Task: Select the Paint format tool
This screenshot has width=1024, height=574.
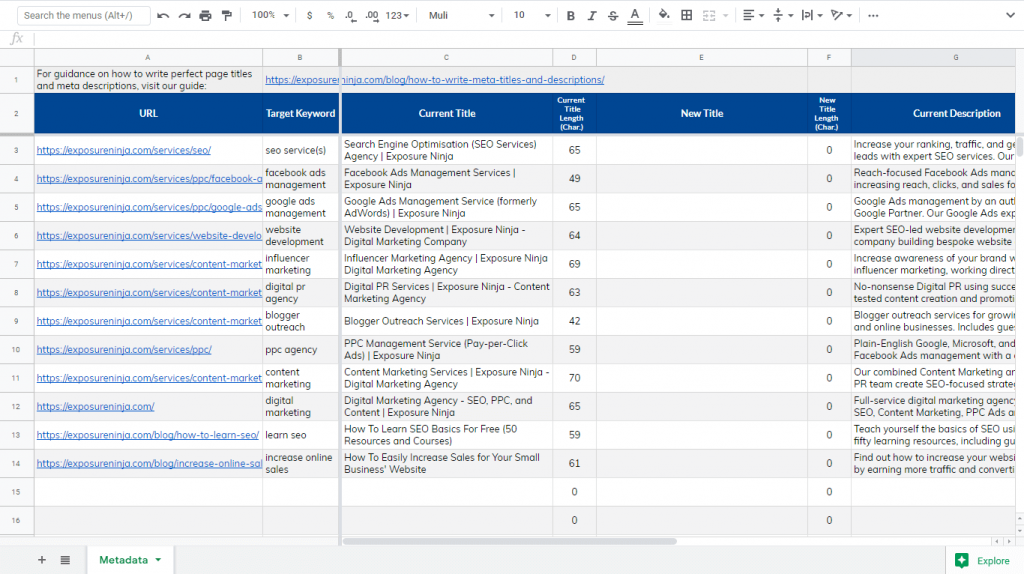Action: click(x=226, y=16)
